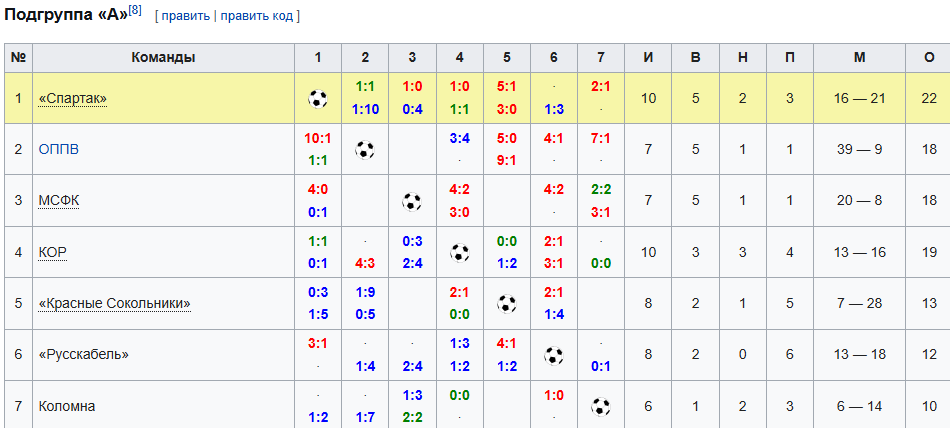Click the 39 — 9 goals cell
Viewport: 950px width, 428px height.
click(x=860, y=150)
